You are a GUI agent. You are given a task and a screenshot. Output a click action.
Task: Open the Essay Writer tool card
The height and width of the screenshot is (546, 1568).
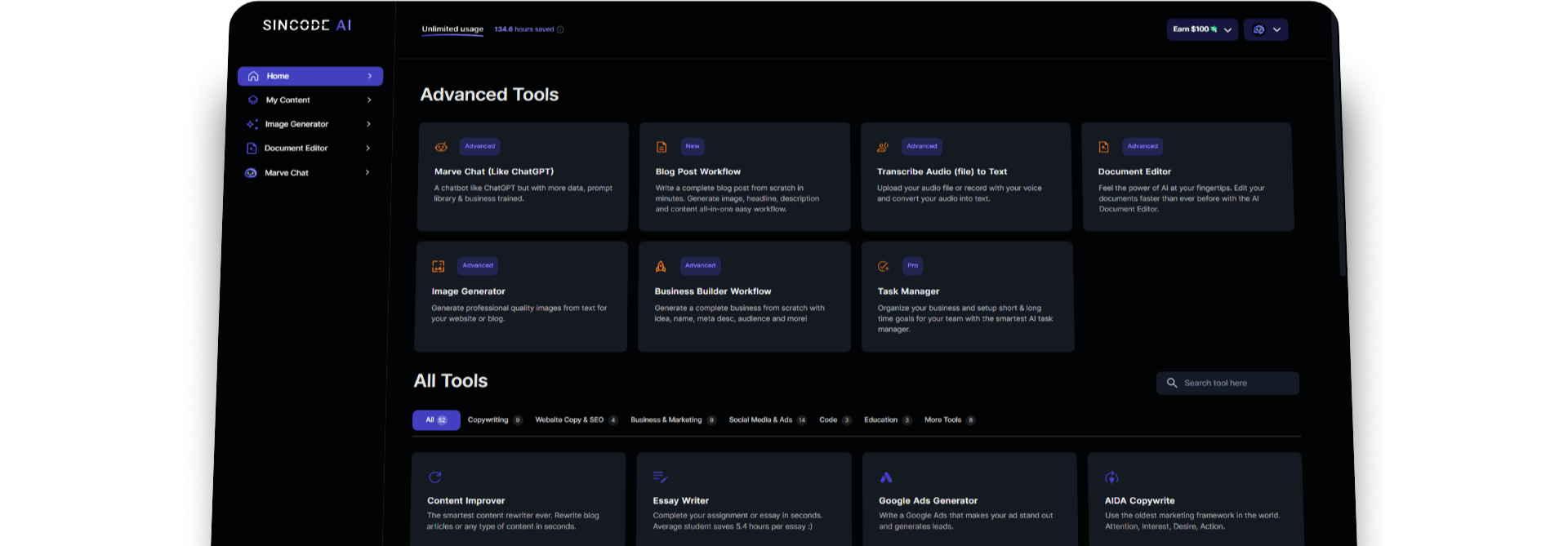(744, 501)
